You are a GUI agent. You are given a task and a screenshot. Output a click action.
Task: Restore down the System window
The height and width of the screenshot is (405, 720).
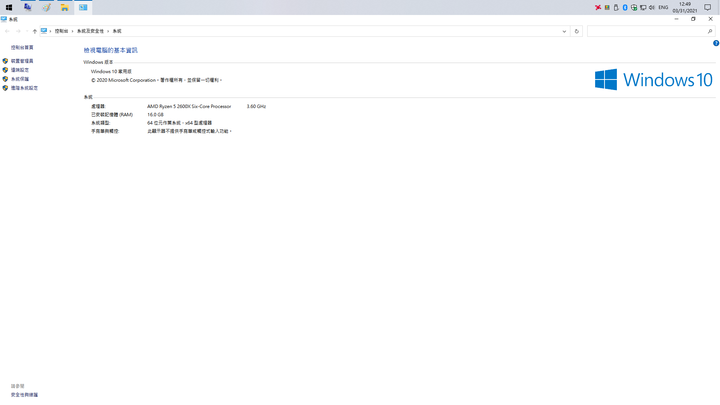click(x=693, y=19)
